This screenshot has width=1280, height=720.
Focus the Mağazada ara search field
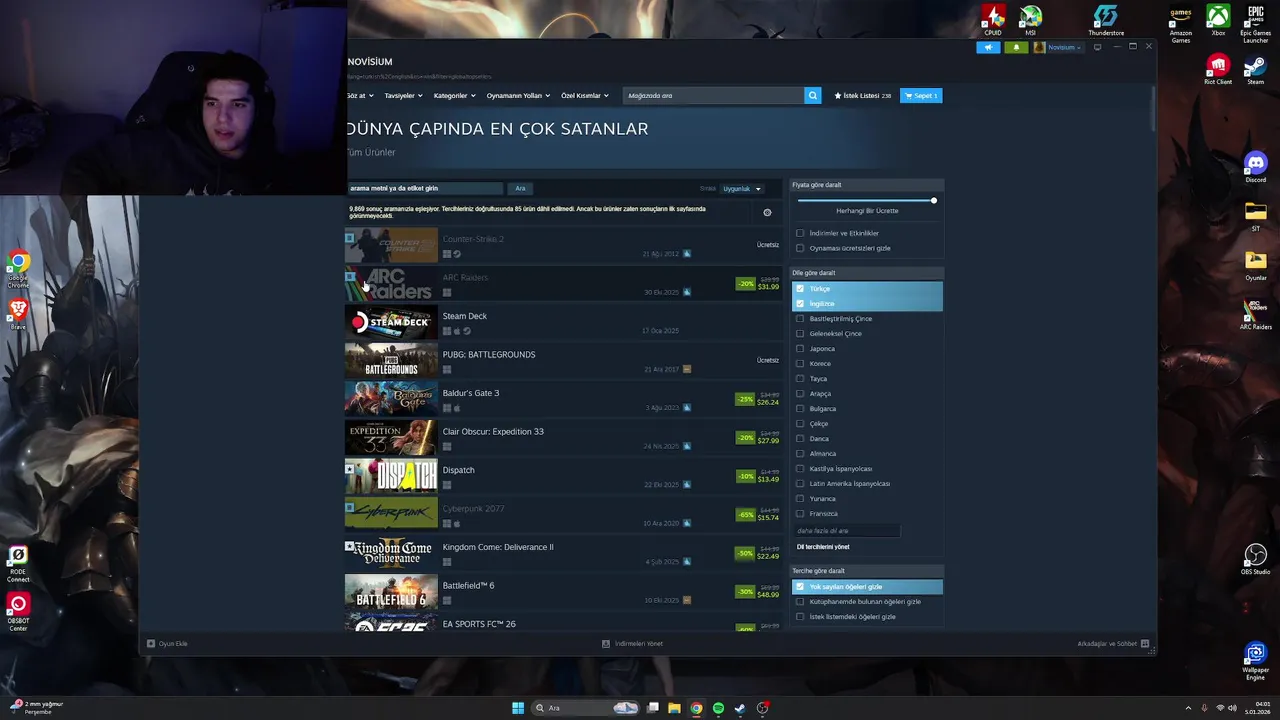pyautogui.click(x=713, y=96)
